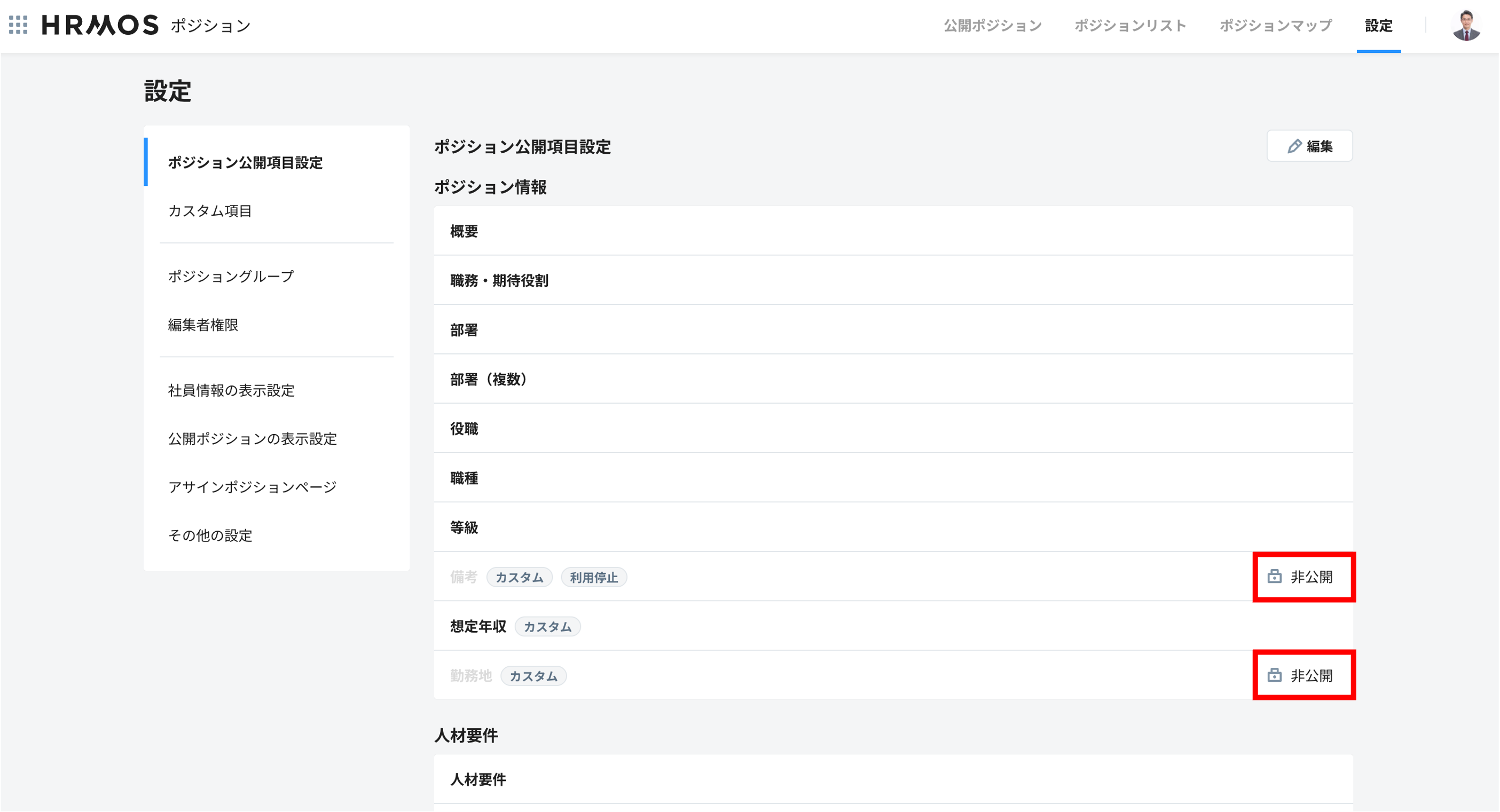Open the user profile avatar
Screen dimensions: 1500x812
1466,26
